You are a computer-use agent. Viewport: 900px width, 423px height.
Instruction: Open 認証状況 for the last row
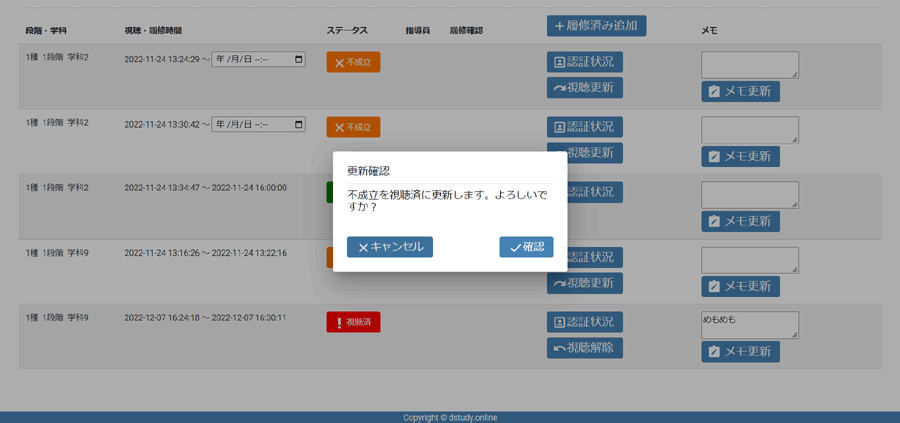click(585, 322)
